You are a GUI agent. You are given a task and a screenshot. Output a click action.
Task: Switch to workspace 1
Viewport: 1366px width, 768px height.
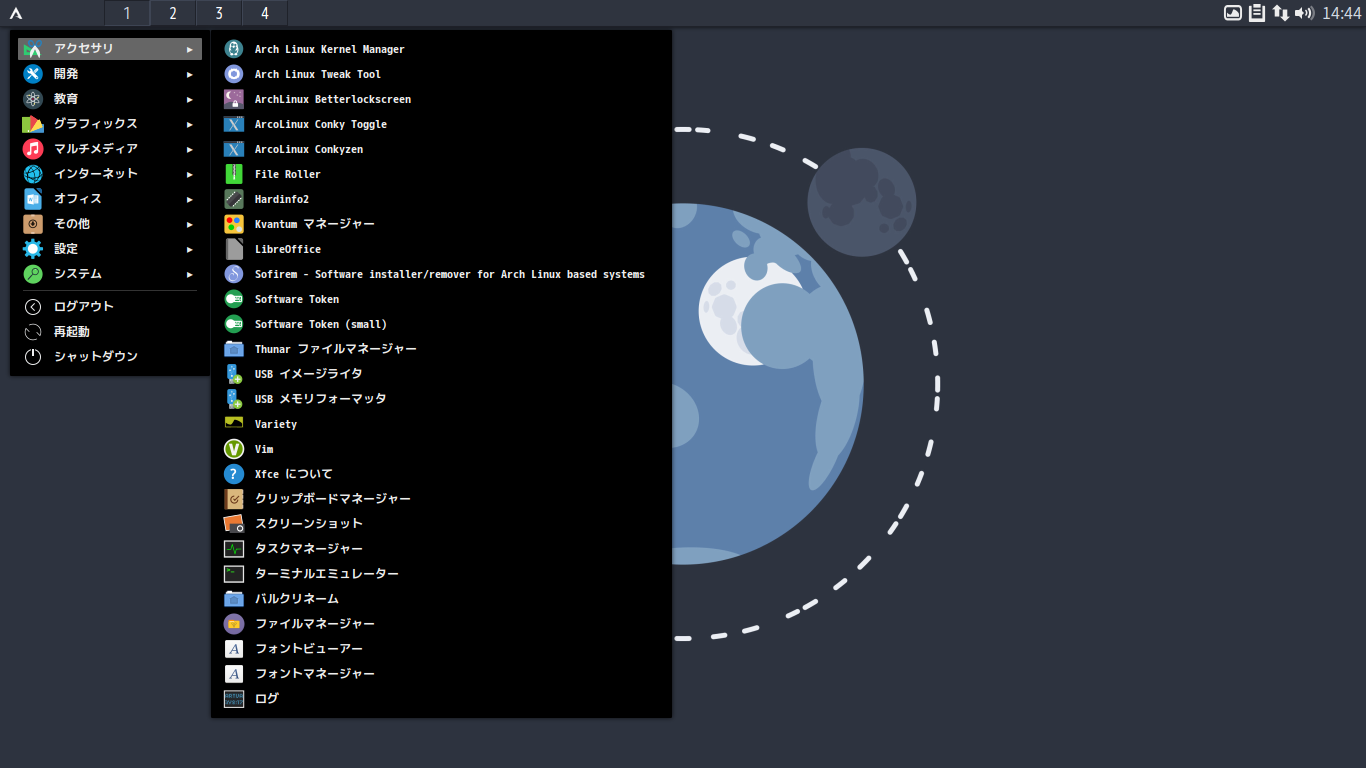click(127, 13)
